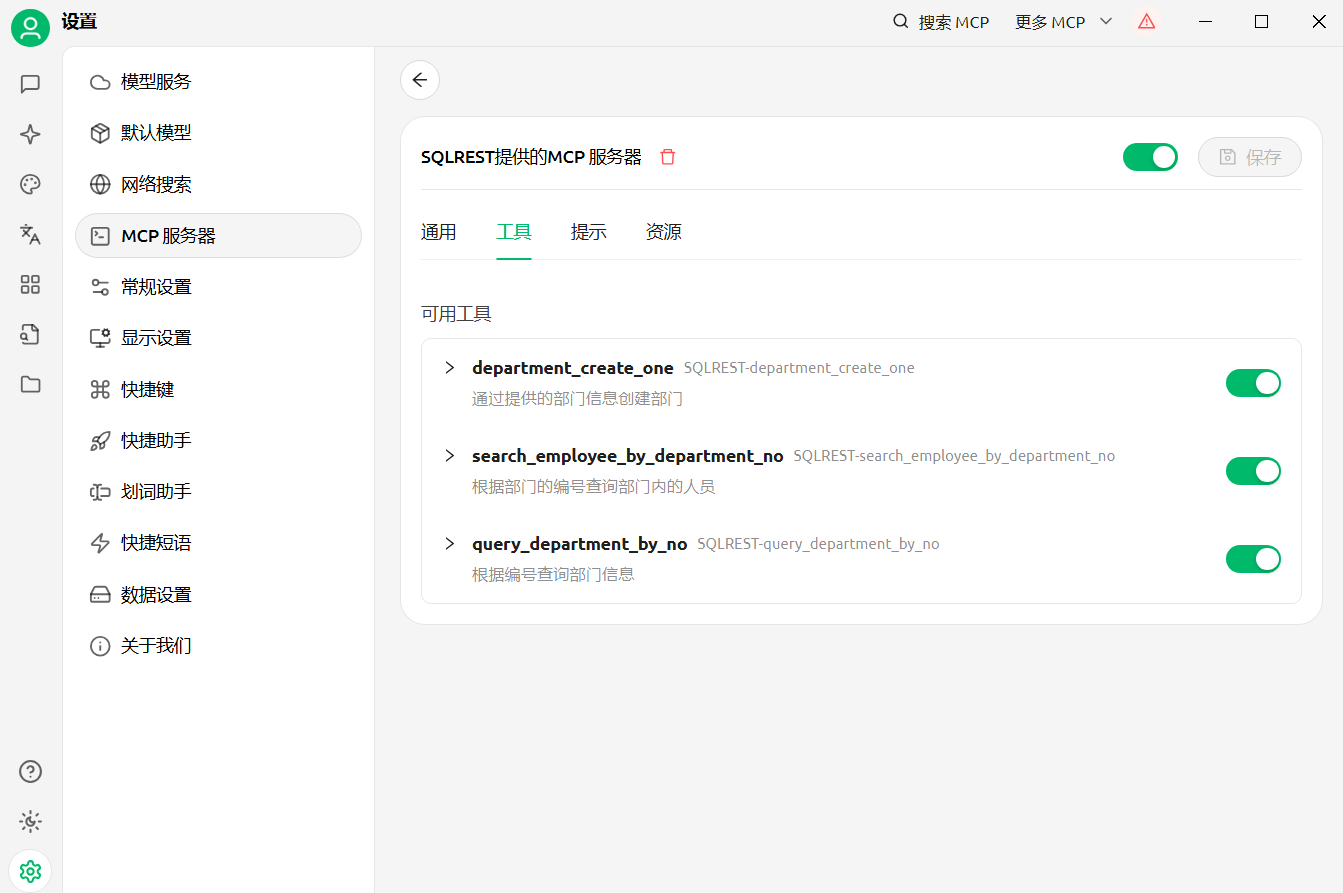The width and height of the screenshot is (1343, 893).
Task: Switch to the 提示 tab
Action: [x=589, y=232]
